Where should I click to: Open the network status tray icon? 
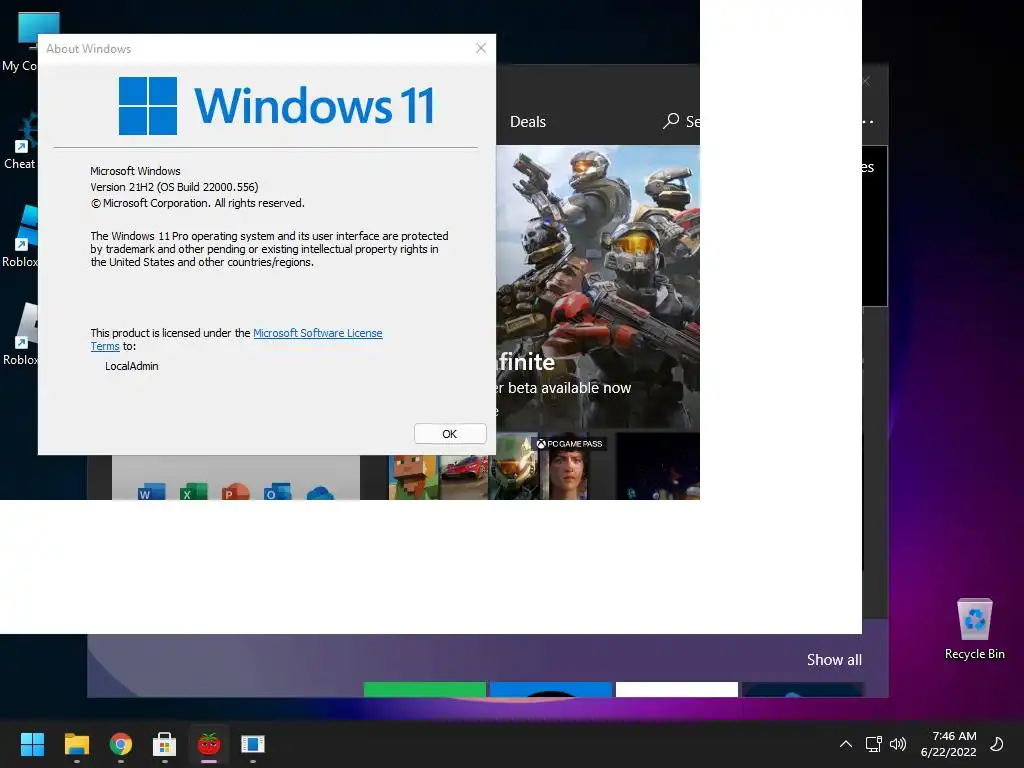[x=873, y=744]
